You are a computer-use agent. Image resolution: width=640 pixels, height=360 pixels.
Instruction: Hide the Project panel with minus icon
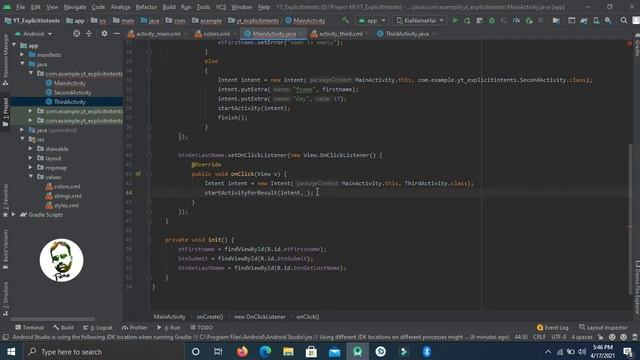116,34
